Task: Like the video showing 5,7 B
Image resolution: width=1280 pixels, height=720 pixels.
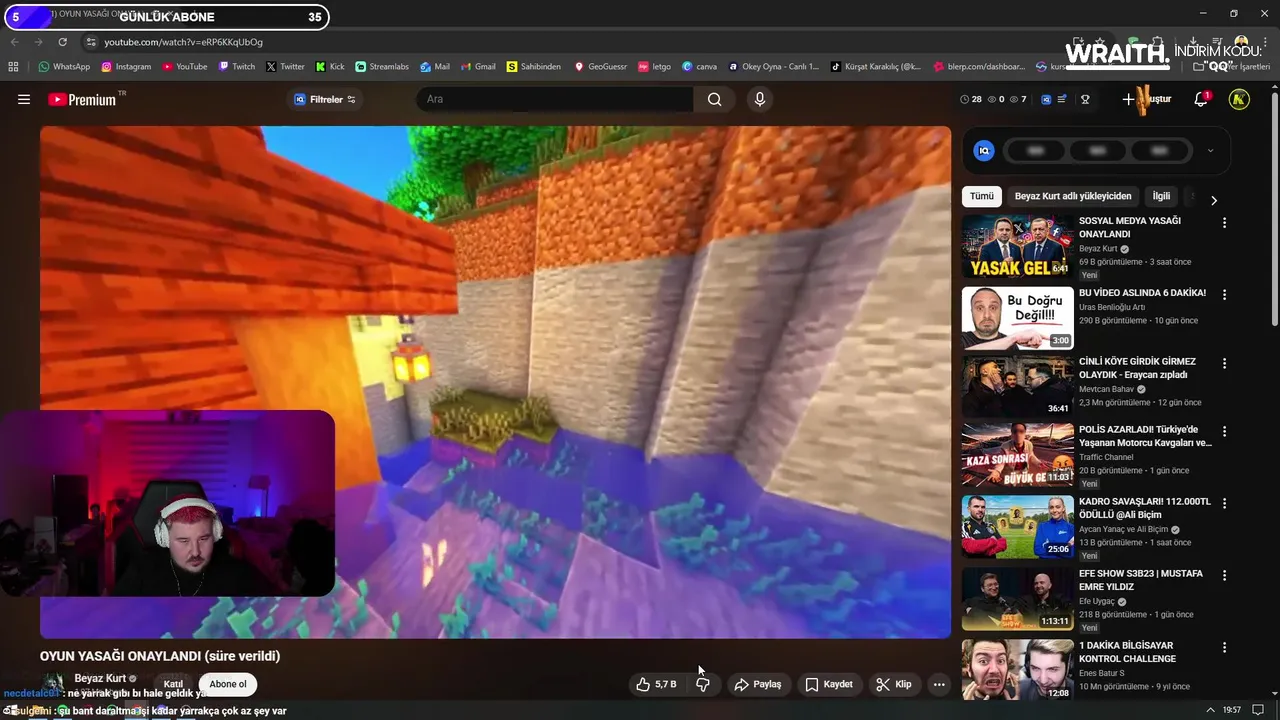Action: pos(656,684)
